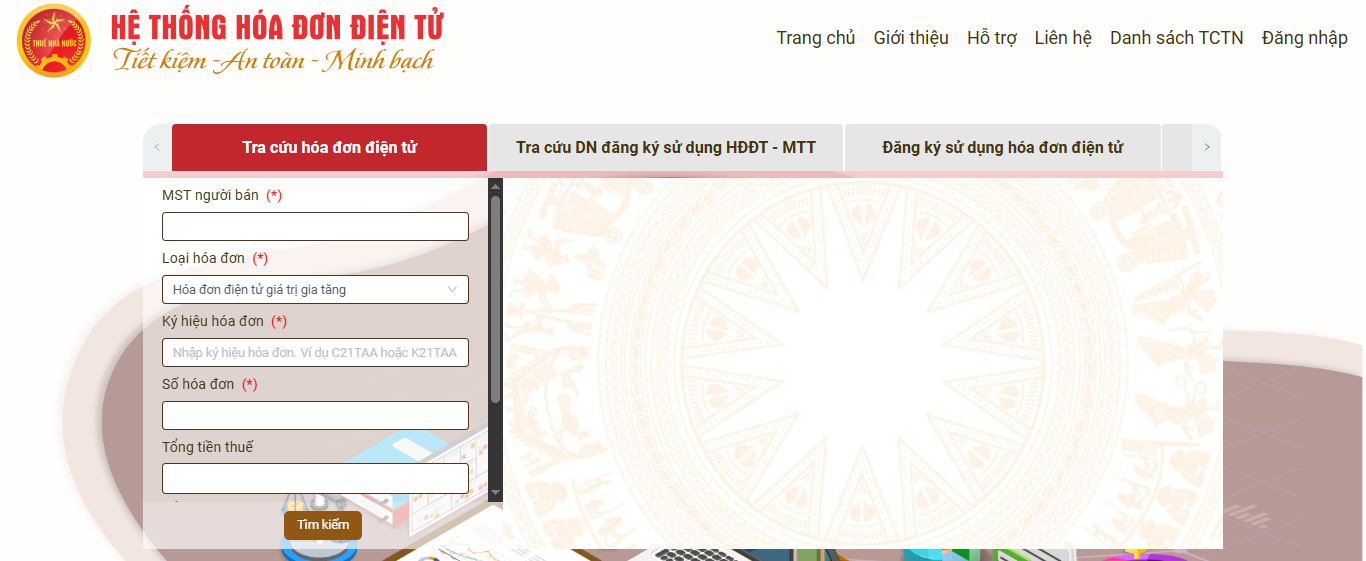Open the Liên hệ link
The height and width of the screenshot is (561, 1366).
tap(1063, 38)
